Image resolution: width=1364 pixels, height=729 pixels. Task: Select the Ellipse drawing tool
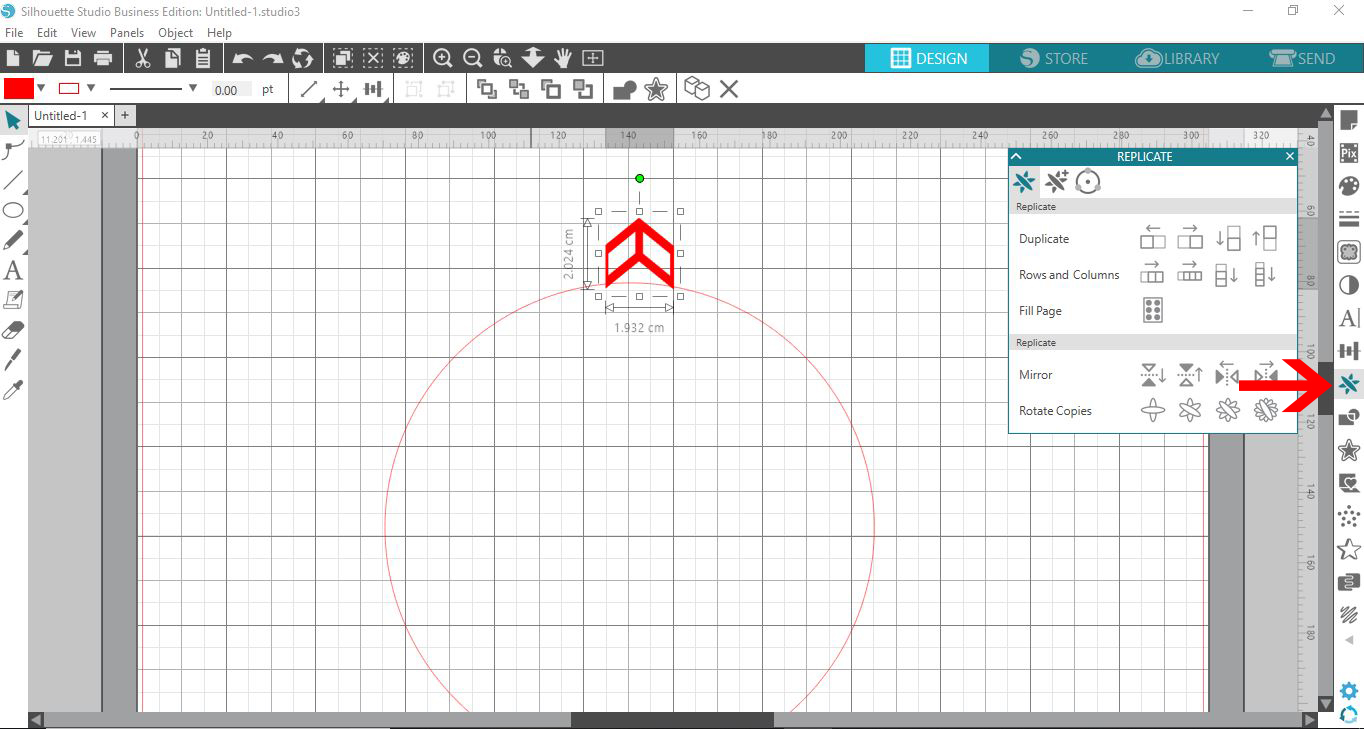pos(13,210)
